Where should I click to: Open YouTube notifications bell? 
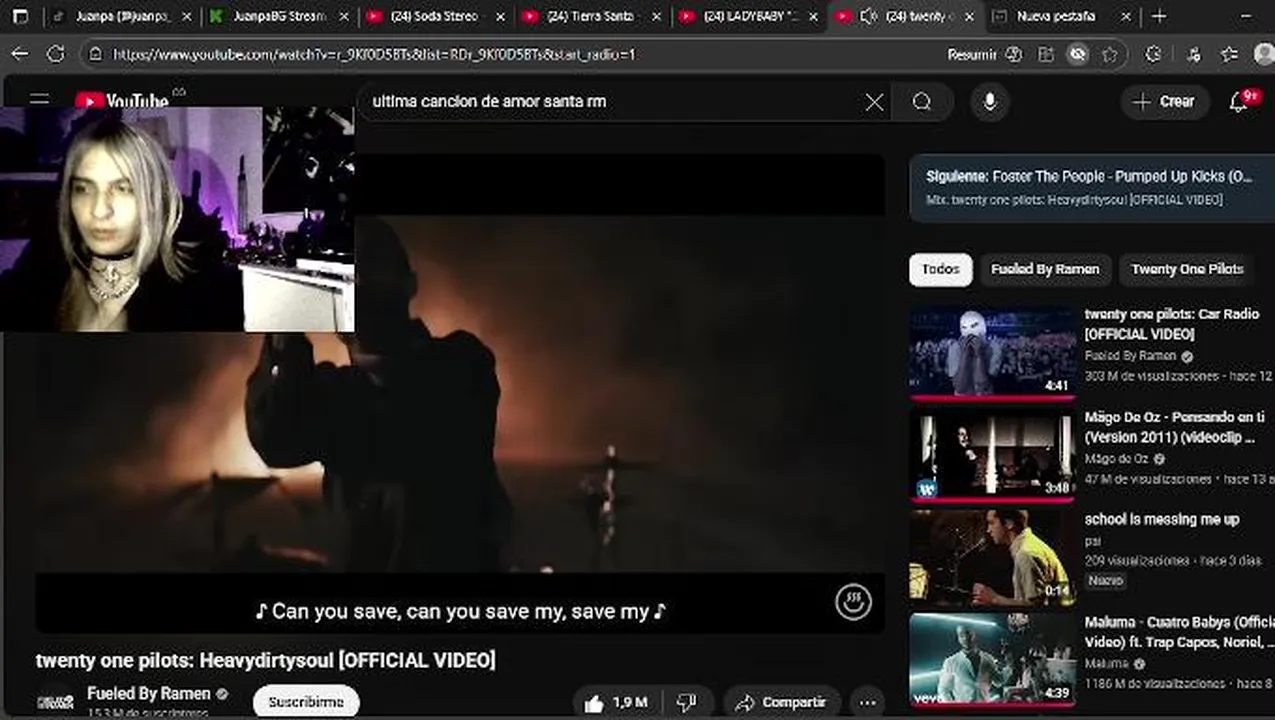click(x=1239, y=101)
